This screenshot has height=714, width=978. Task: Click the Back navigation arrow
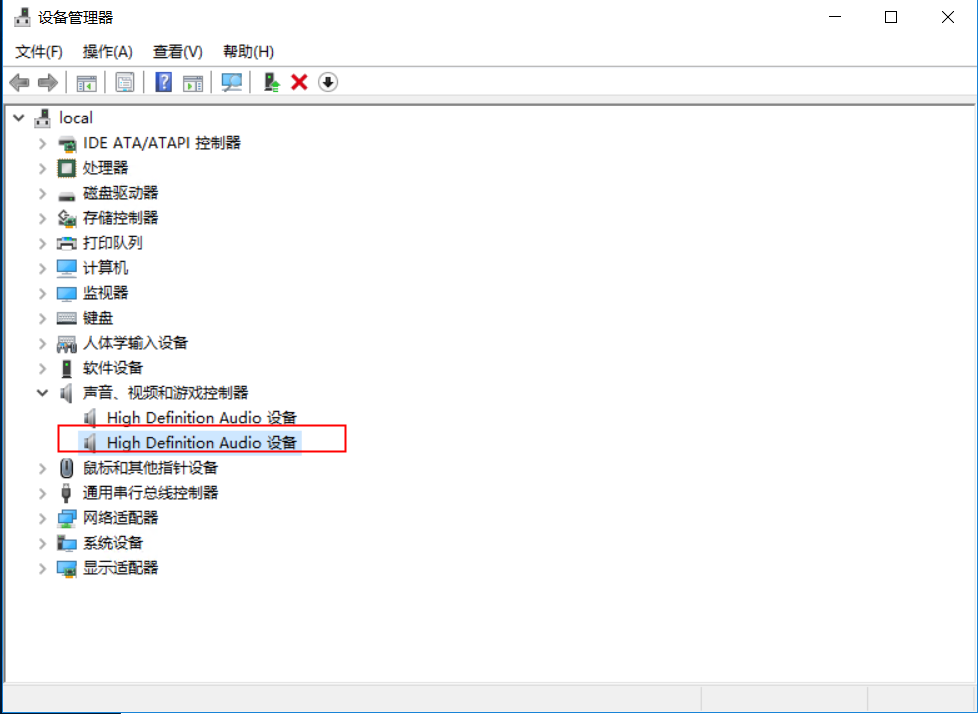[19, 82]
